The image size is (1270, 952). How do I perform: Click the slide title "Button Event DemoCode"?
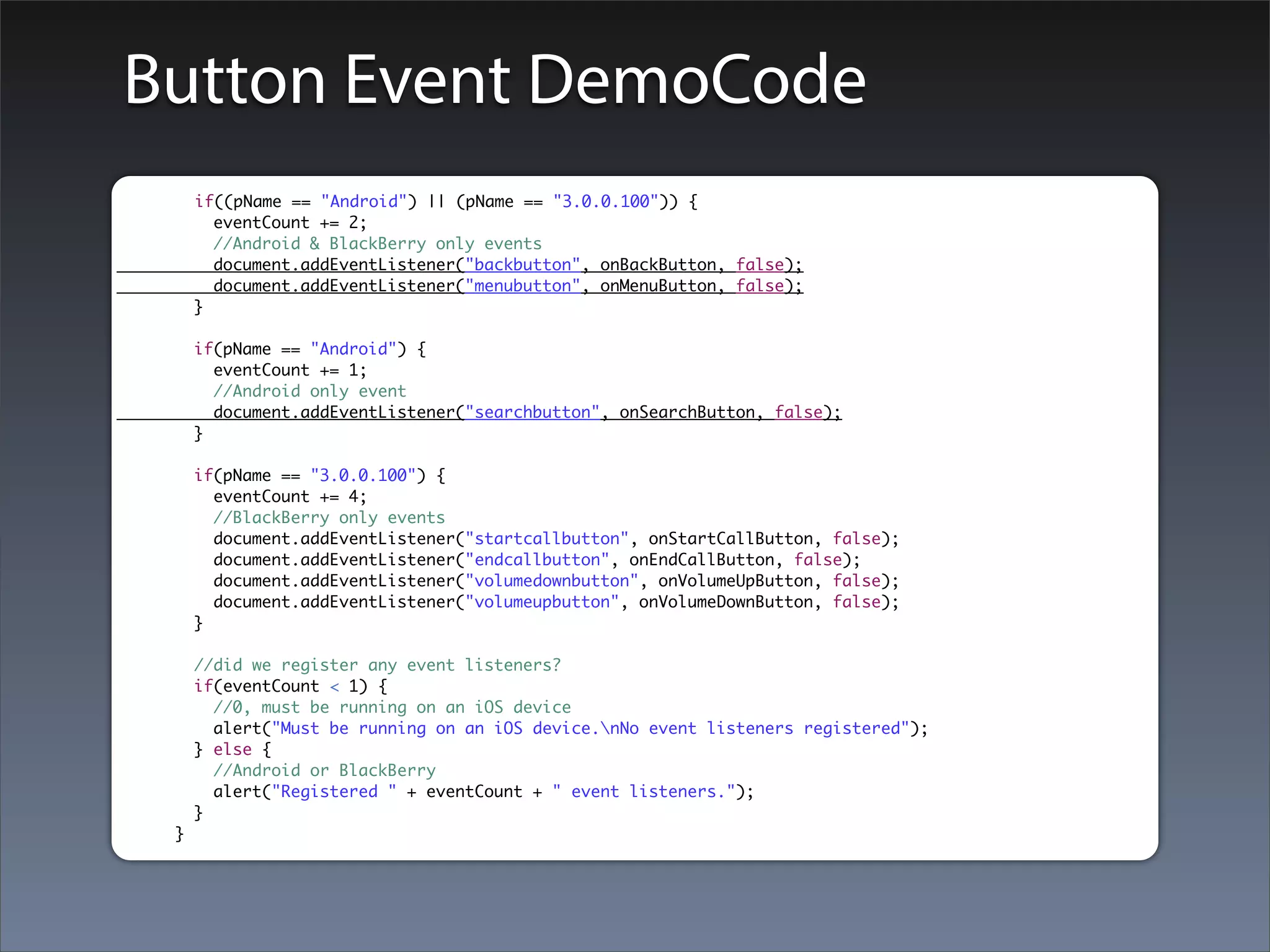point(494,79)
